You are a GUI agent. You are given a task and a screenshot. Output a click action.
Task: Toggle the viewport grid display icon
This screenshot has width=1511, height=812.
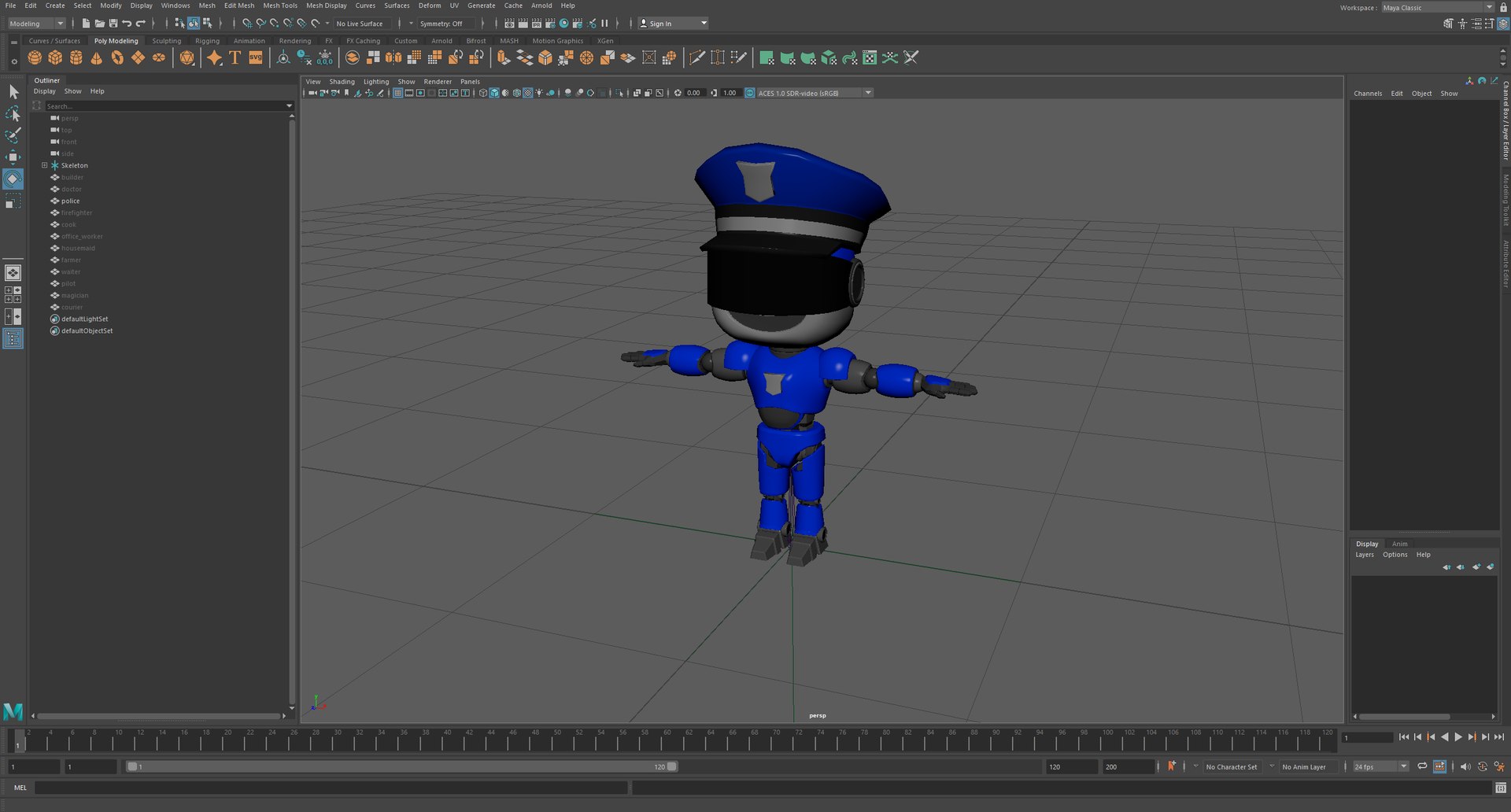click(398, 93)
